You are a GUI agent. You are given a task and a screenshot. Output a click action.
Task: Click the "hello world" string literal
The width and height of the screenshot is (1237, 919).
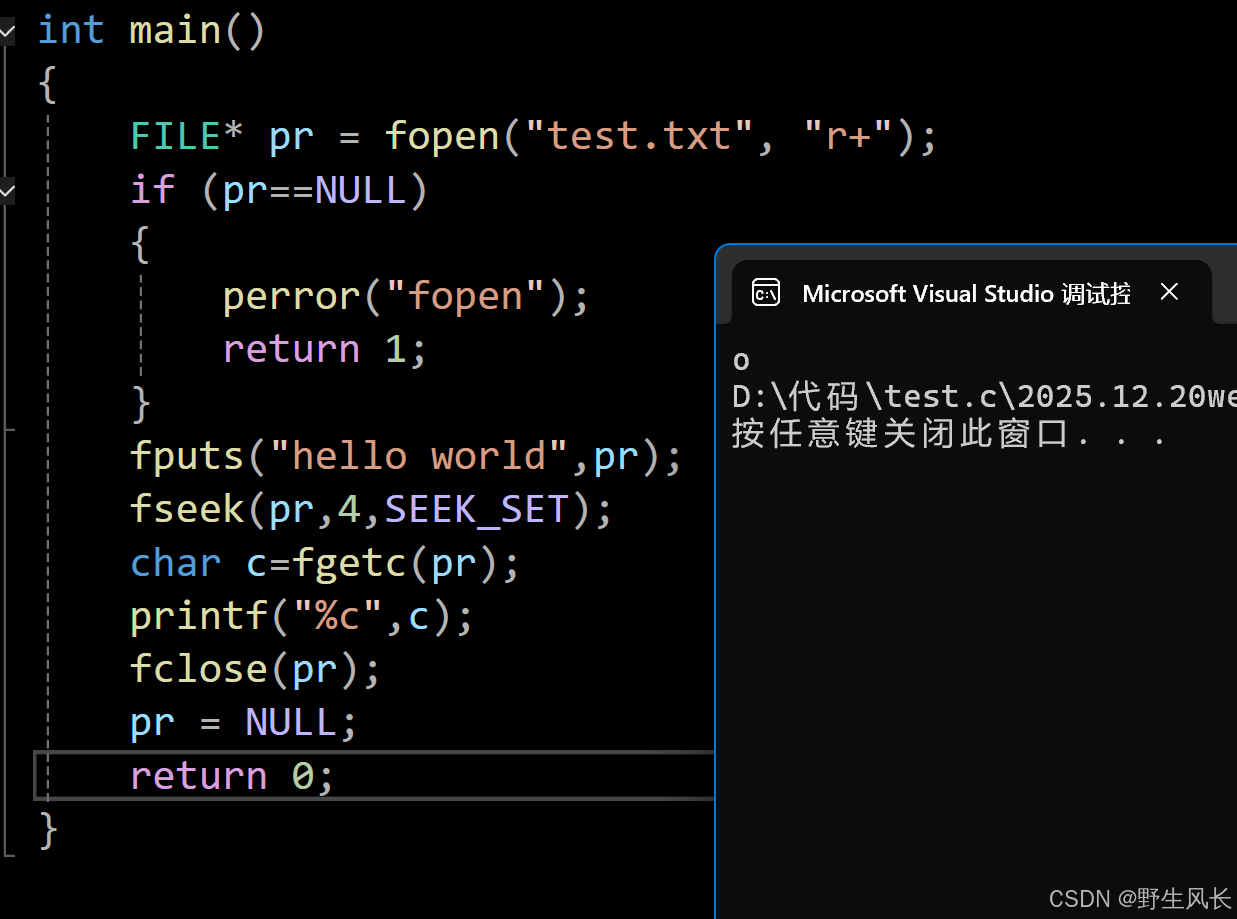coord(430,456)
